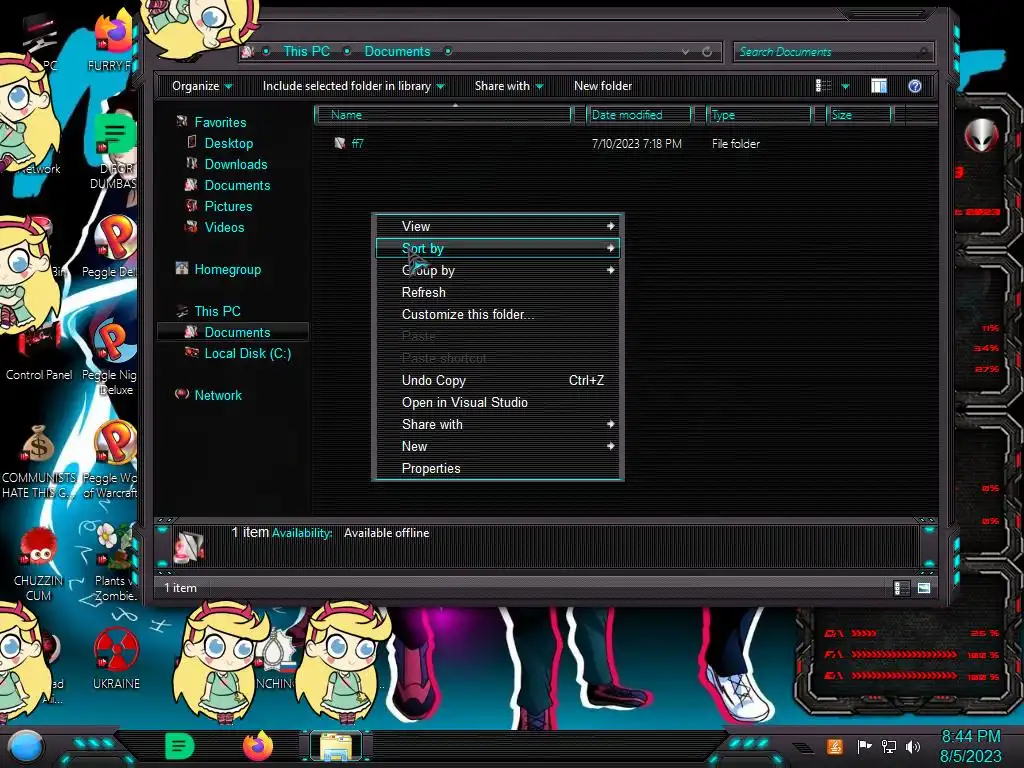The height and width of the screenshot is (768, 1024).
Task: Sort by Size column header
Action: (x=859, y=115)
